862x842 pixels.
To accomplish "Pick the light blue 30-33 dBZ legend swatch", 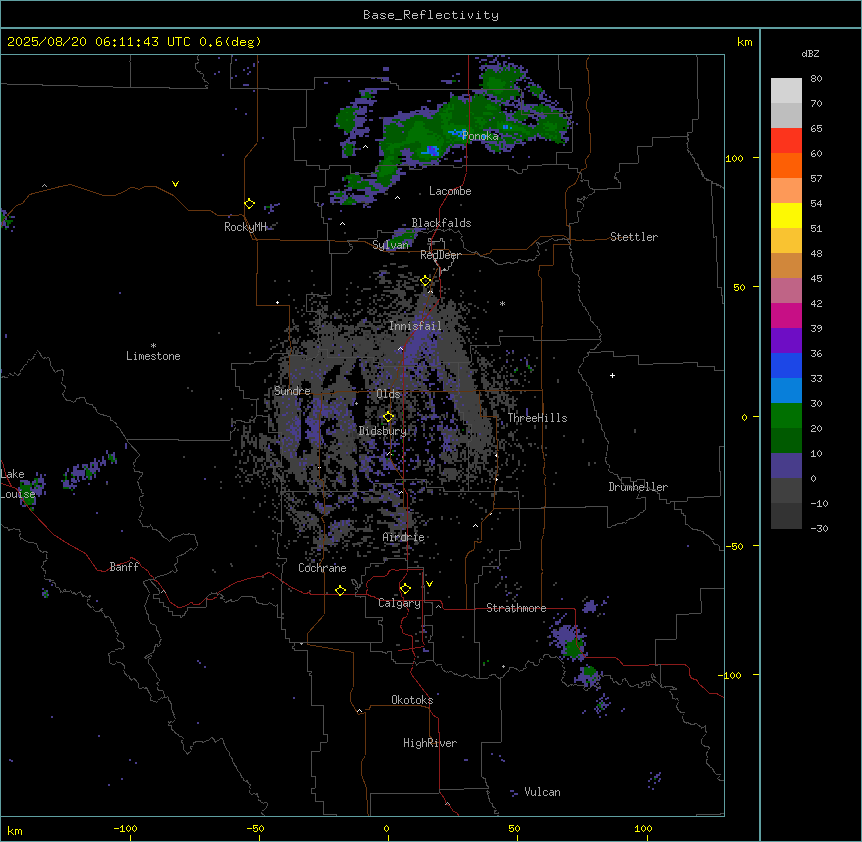I will [x=786, y=391].
